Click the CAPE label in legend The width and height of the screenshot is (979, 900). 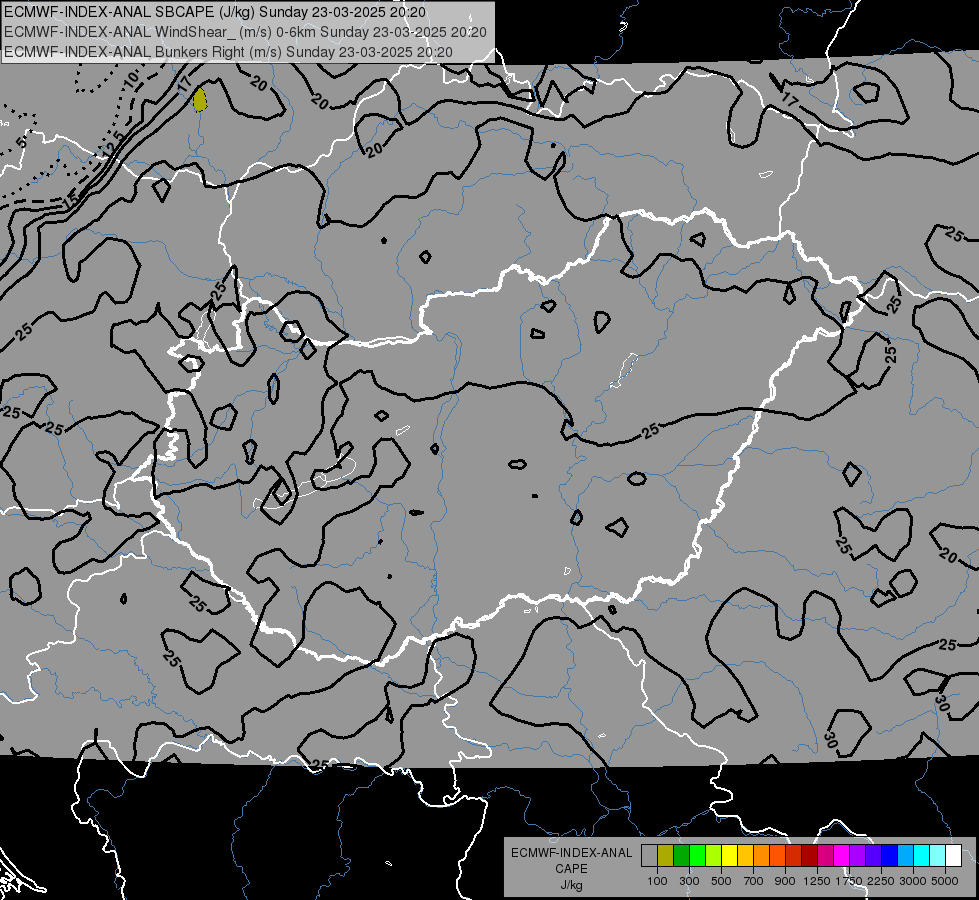point(571,869)
